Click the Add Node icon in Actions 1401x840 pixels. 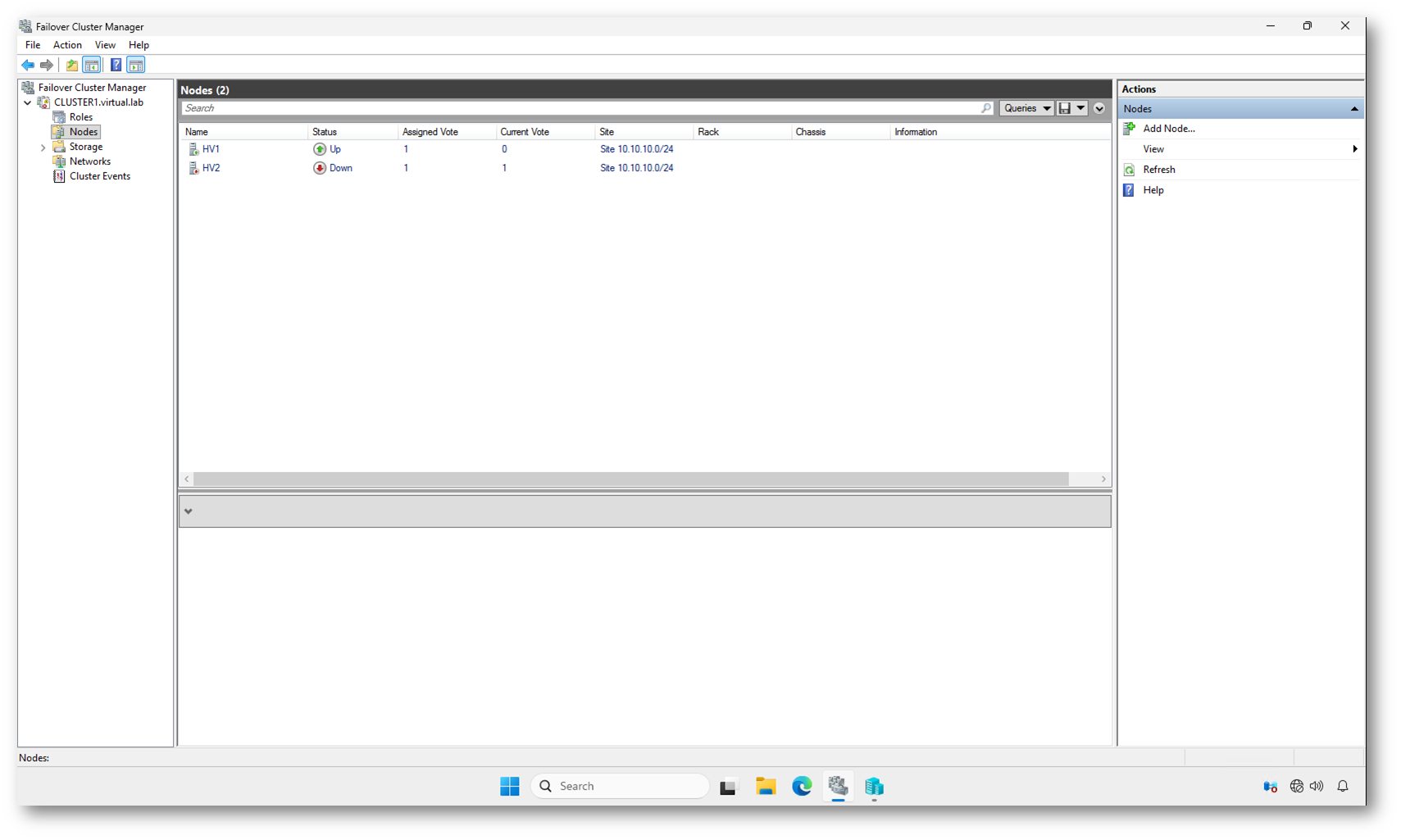(x=1129, y=129)
